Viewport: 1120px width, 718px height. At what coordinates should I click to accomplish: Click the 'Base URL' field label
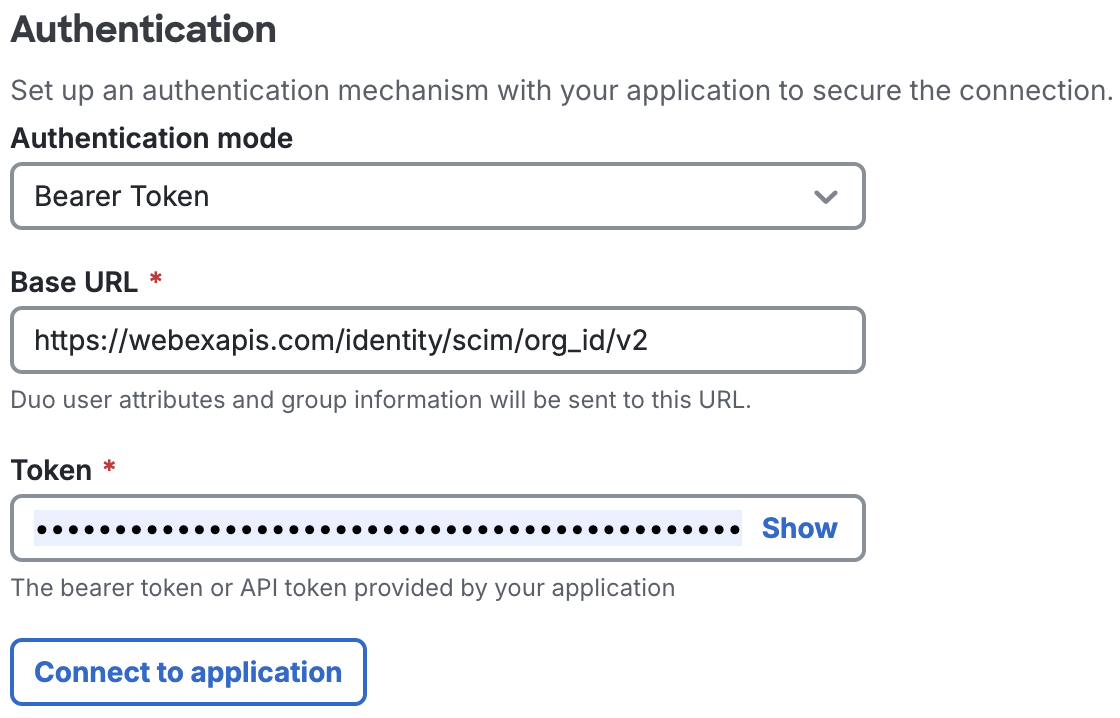[74, 282]
